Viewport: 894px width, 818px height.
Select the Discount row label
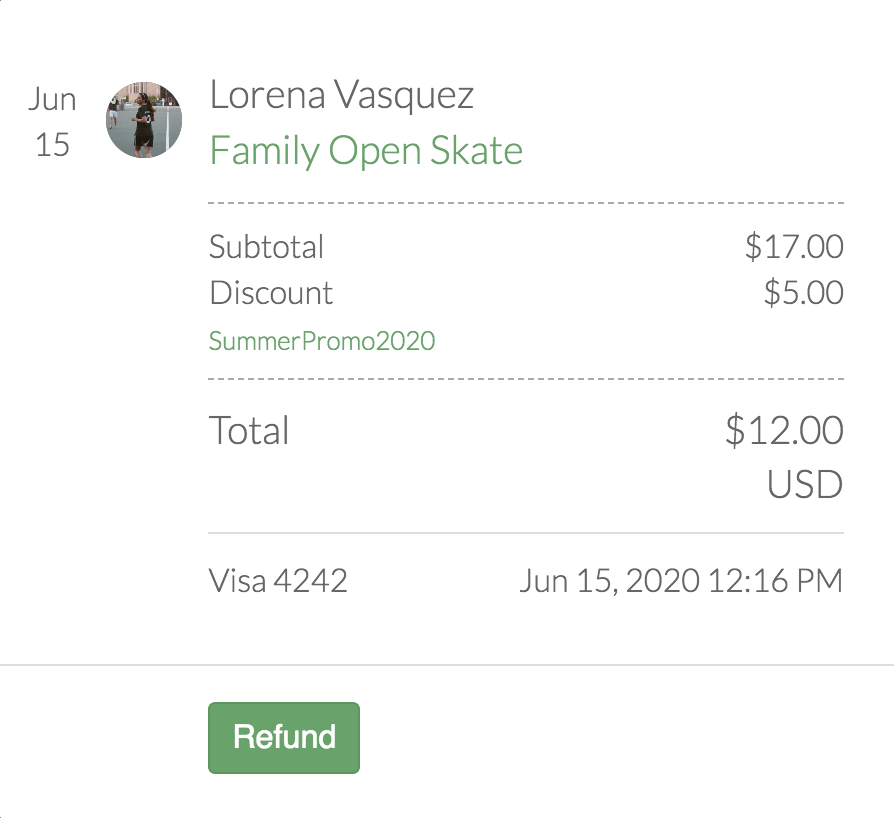[x=271, y=293]
